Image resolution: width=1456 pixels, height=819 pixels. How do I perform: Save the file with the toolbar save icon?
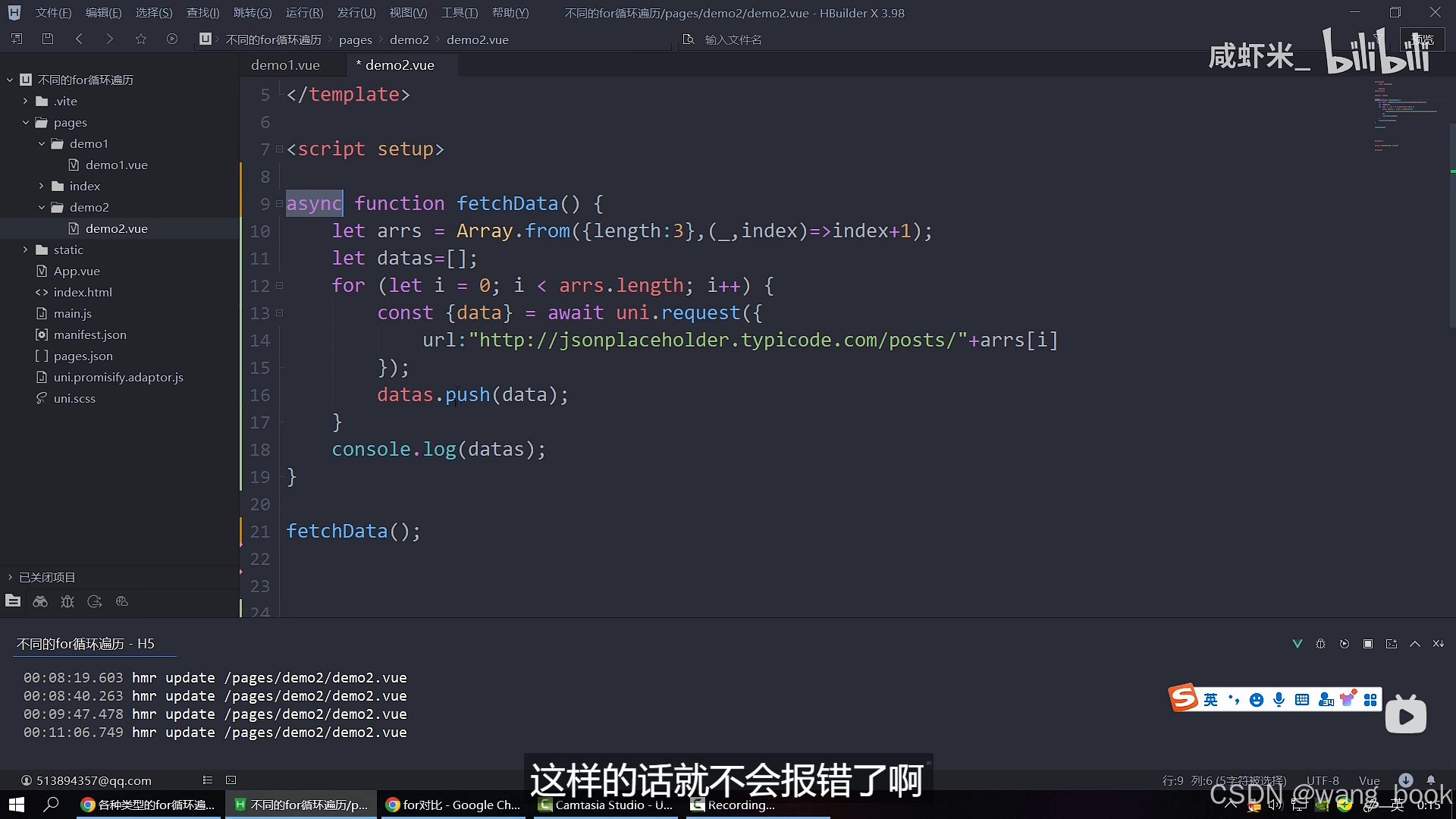pos(47,39)
